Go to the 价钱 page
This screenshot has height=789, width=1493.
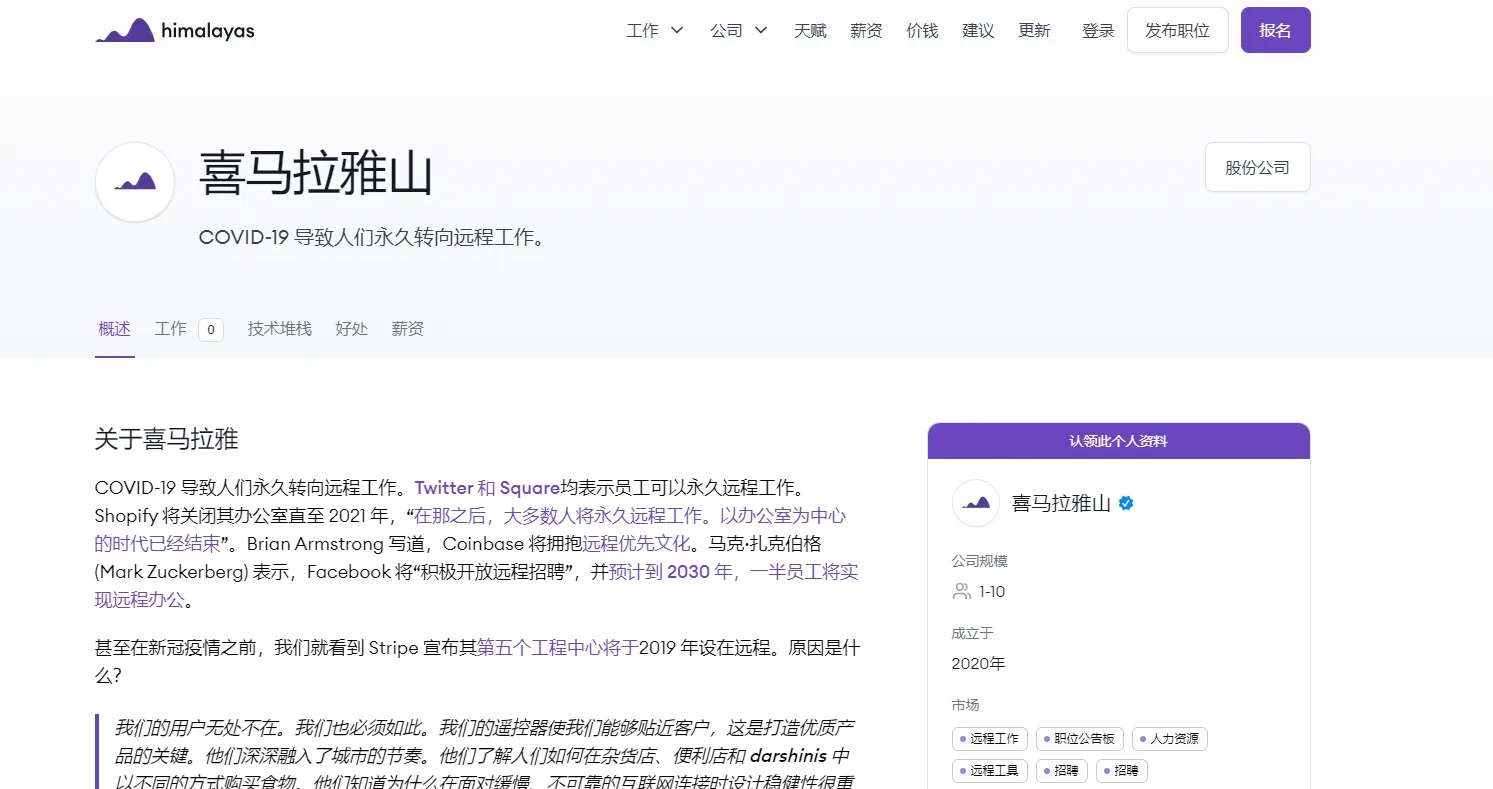(x=922, y=31)
